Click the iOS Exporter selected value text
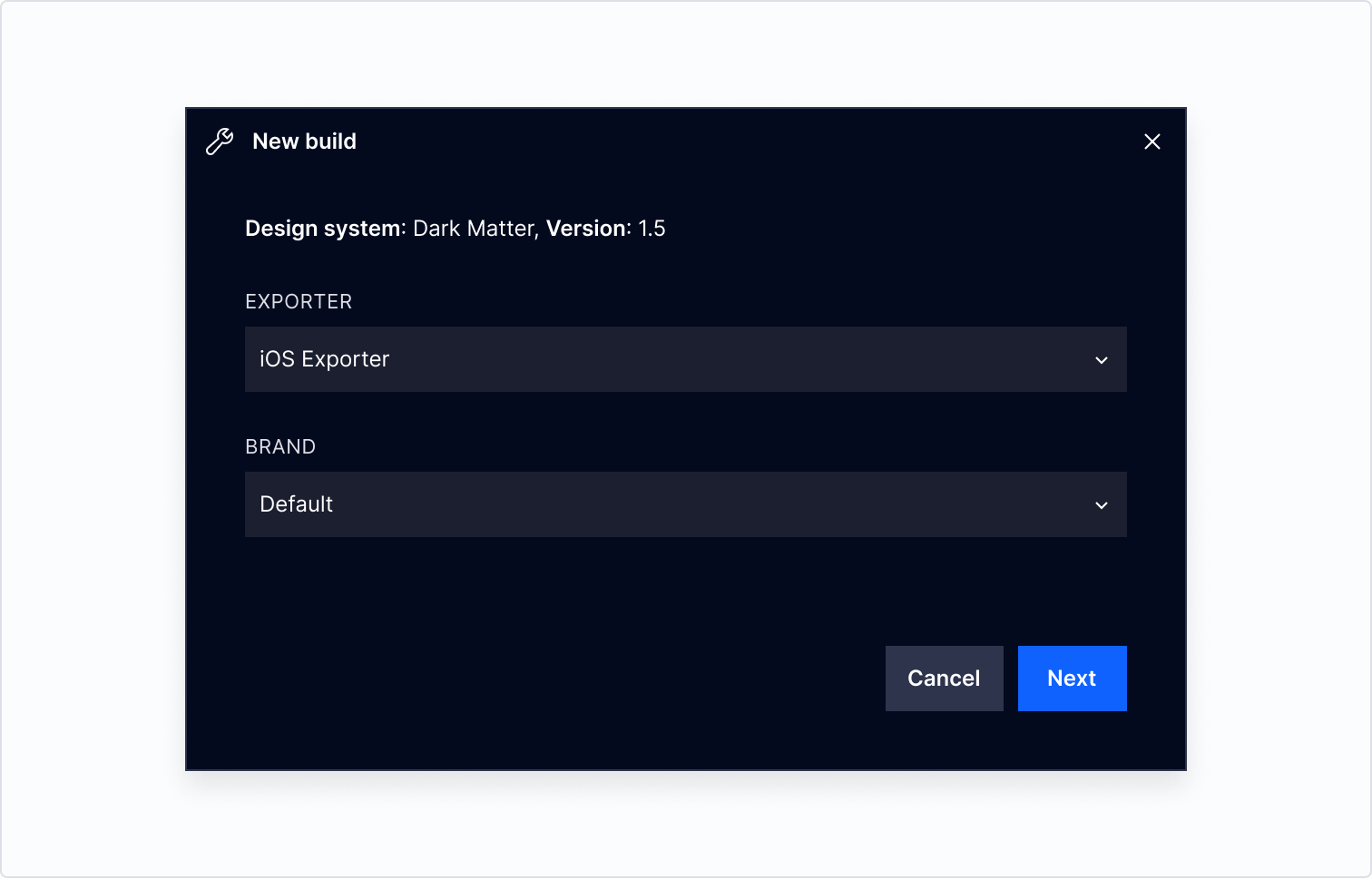The image size is (1372, 879). (x=324, y=359)
